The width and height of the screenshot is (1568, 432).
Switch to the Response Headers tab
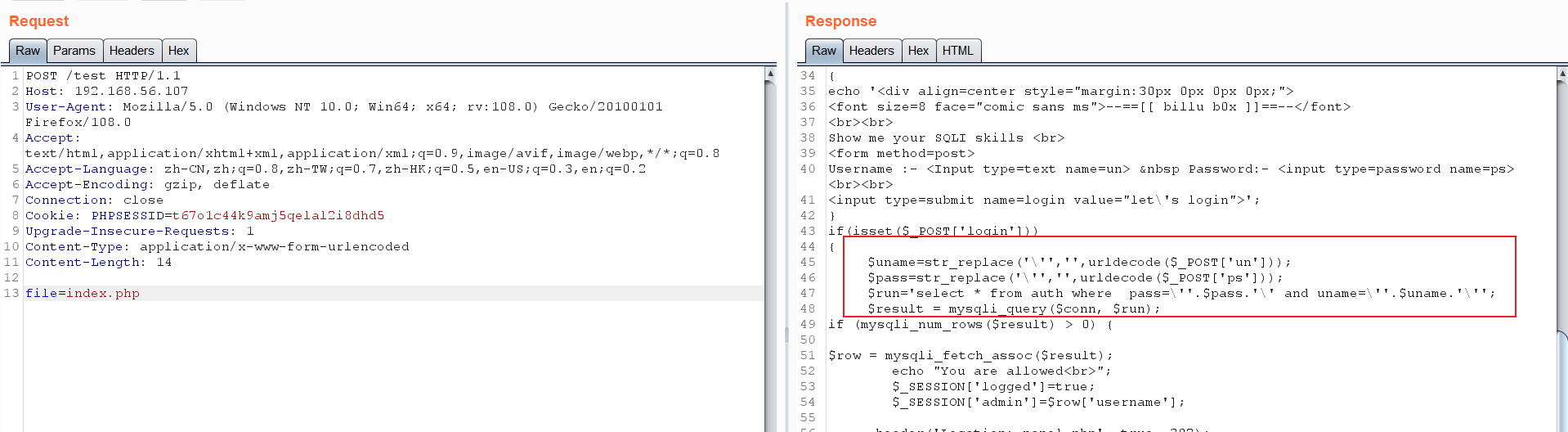871,51
